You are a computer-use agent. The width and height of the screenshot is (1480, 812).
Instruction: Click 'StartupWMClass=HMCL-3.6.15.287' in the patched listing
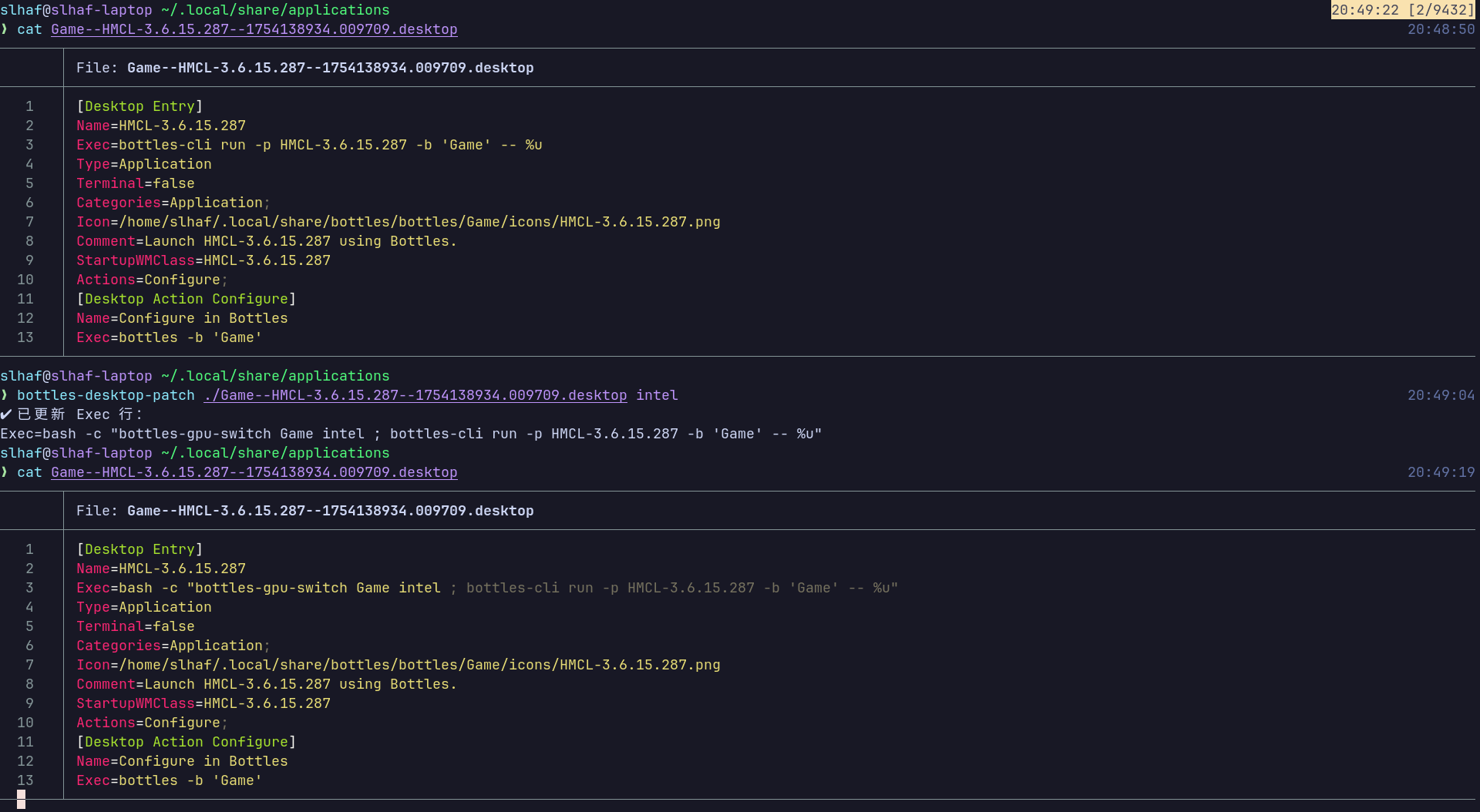pos(203,703)
